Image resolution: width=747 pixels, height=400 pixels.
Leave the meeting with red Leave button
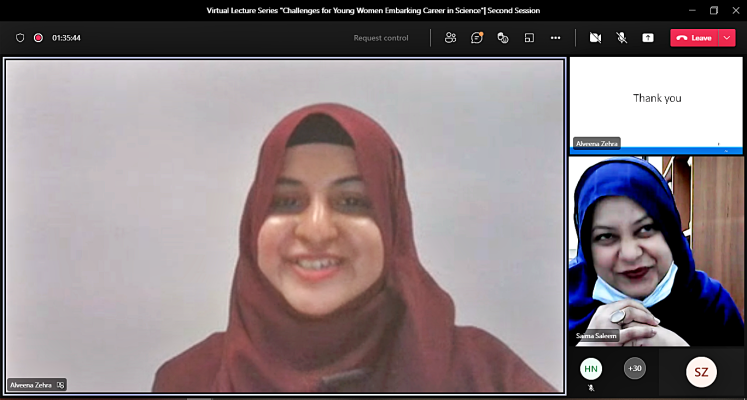coord(694,38)
